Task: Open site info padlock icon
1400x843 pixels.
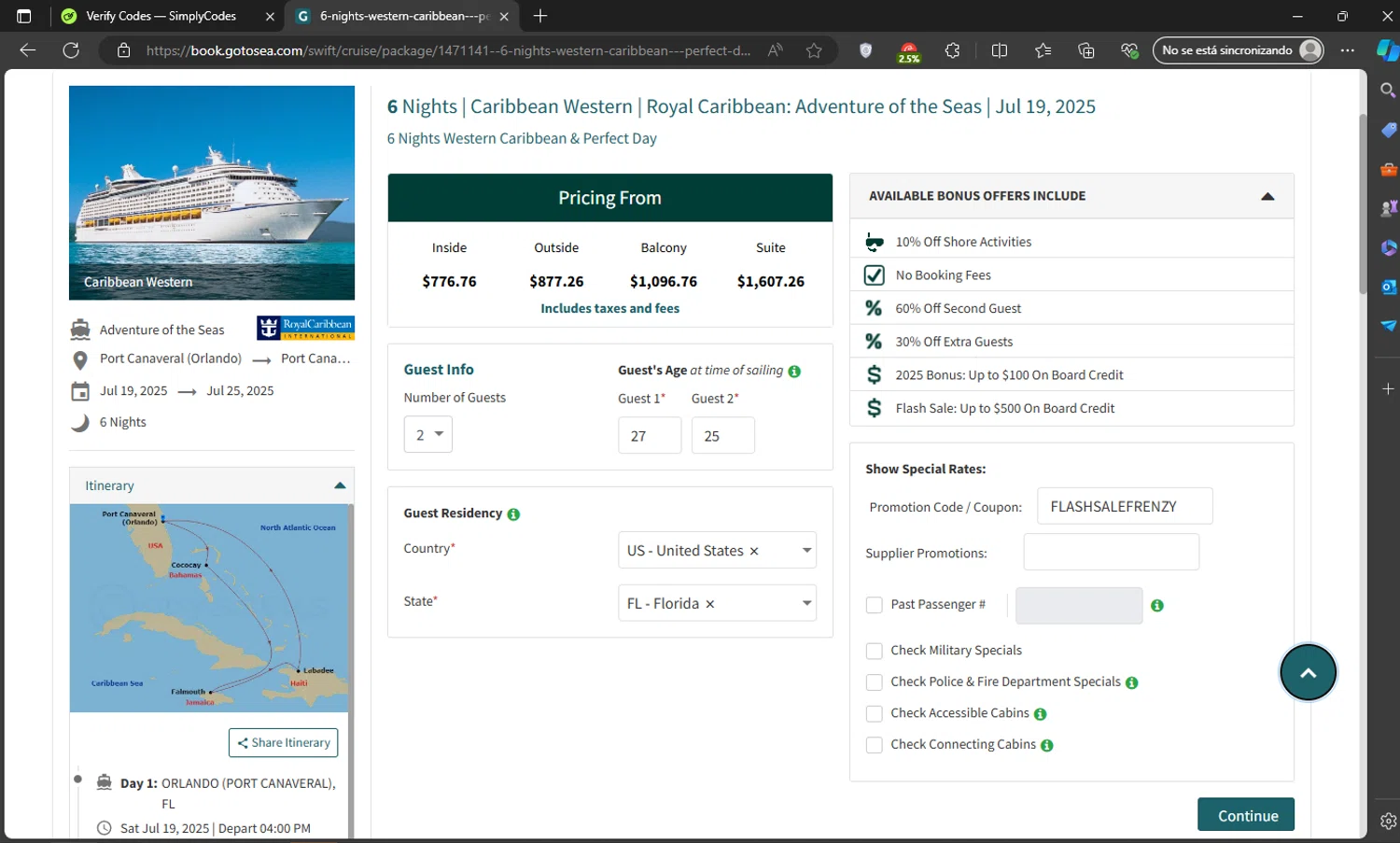Action: pyautogui.click(x=123, y=50)
